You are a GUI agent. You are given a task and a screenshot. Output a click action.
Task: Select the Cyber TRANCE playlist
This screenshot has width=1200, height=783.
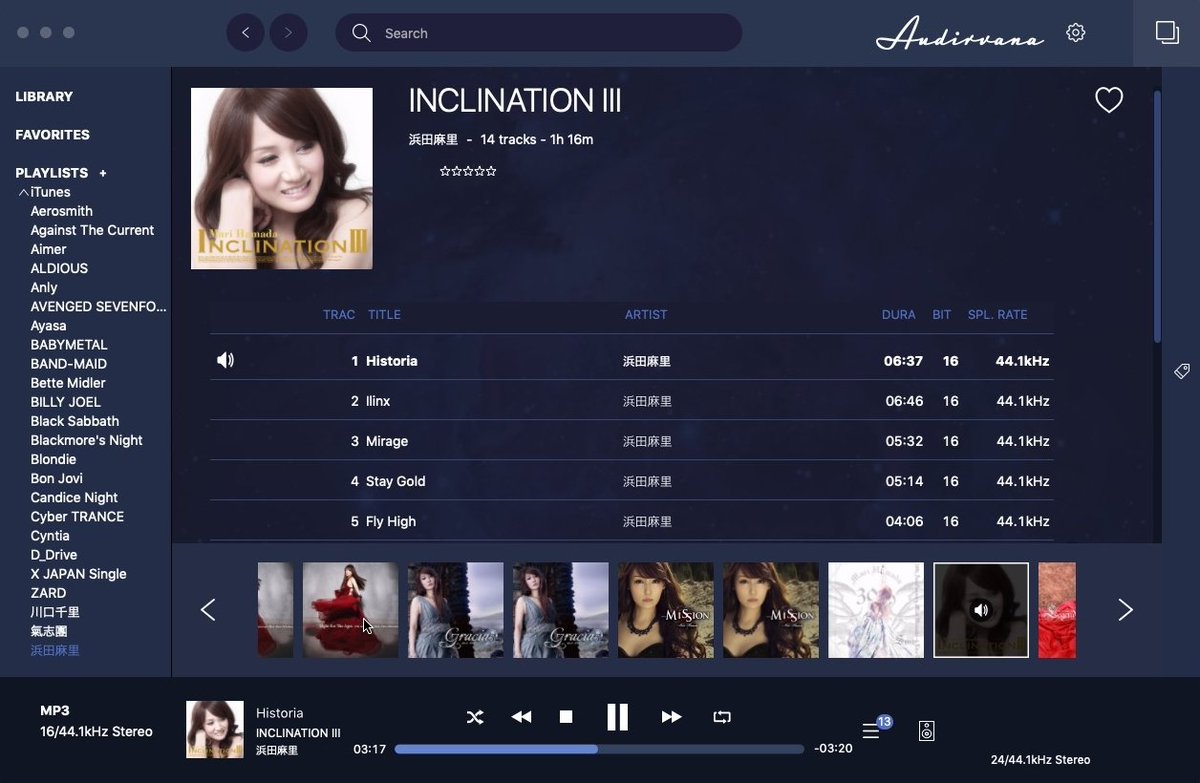coord(77,517)
